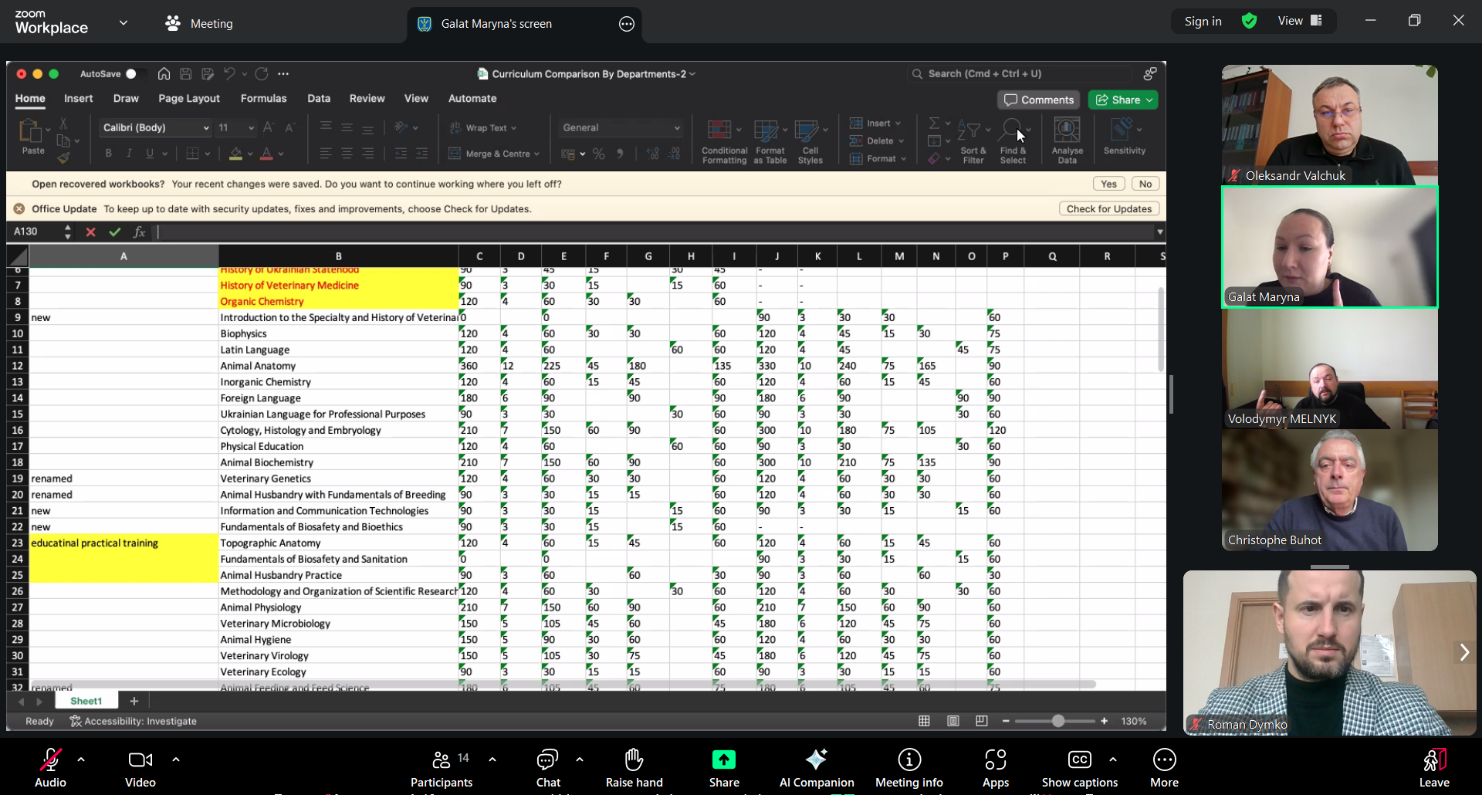The image size is (1482, 795).
Task: Open the Participants list
Action: [x=441, y=760]
